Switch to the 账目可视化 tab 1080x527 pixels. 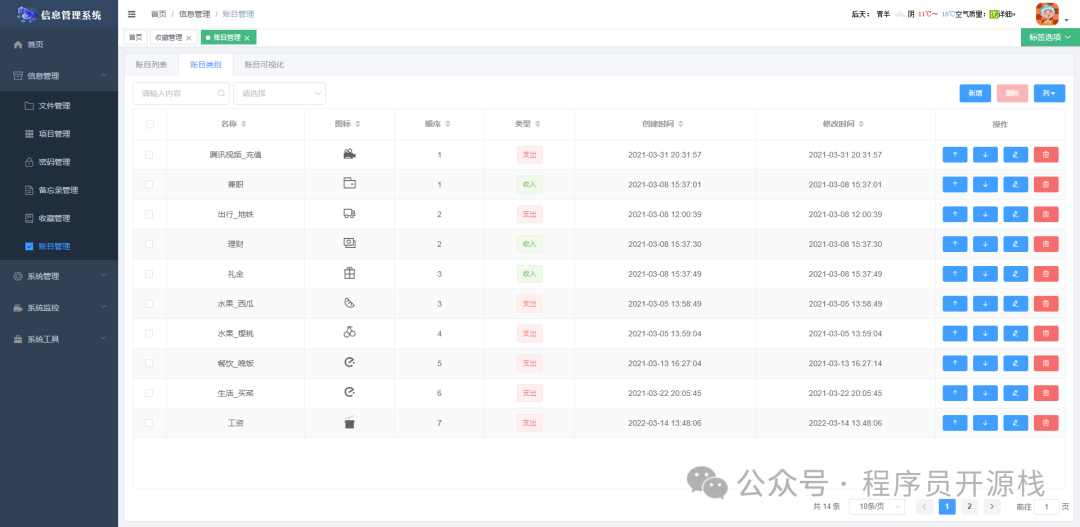coord(264,64)
